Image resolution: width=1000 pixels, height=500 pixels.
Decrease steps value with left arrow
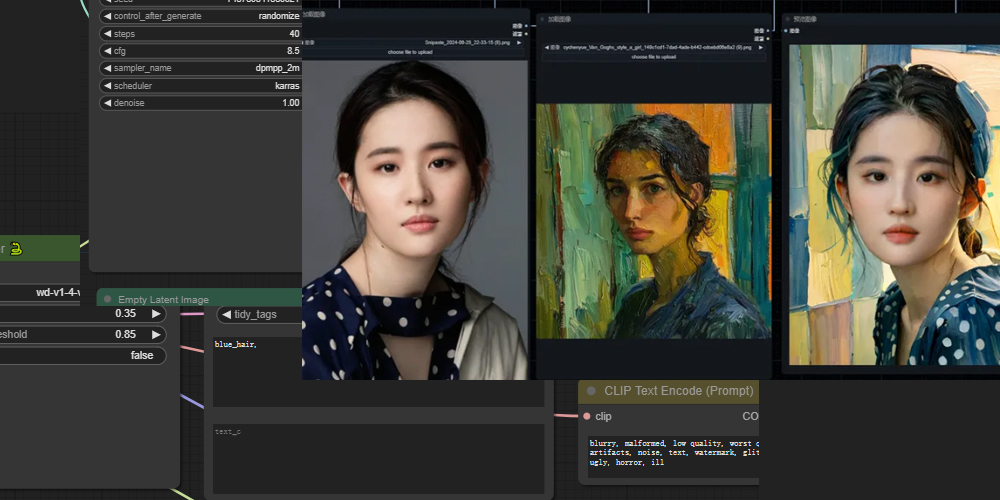tap(107, 34)
